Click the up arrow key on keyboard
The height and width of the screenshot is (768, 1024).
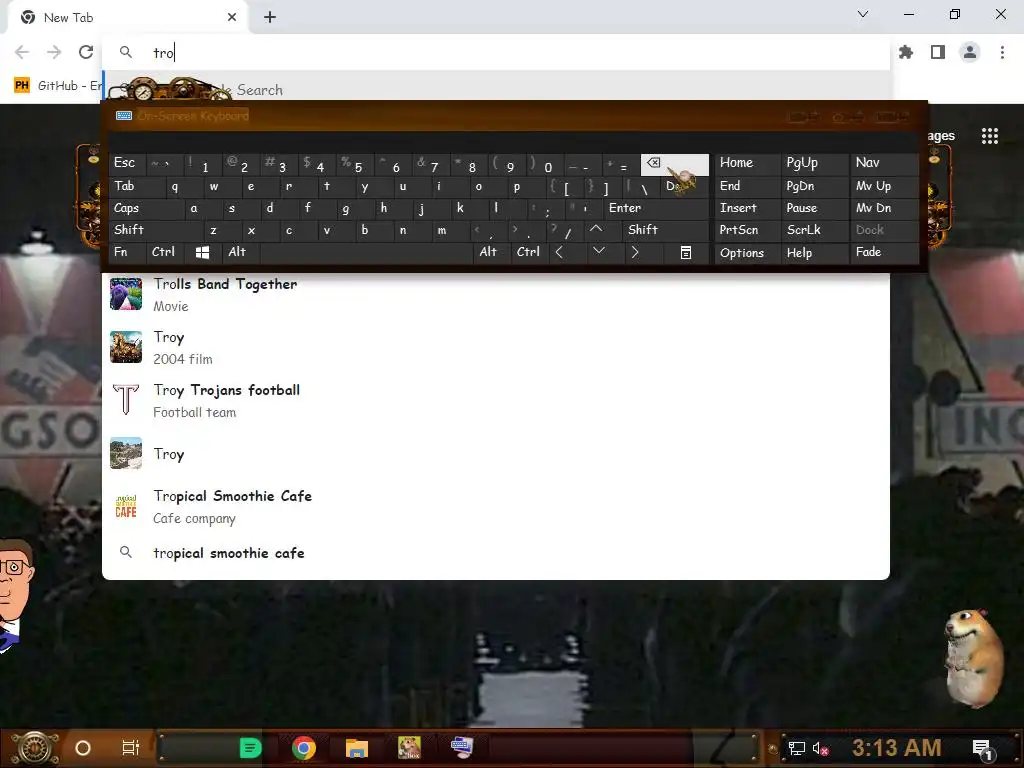coord(596,229)
